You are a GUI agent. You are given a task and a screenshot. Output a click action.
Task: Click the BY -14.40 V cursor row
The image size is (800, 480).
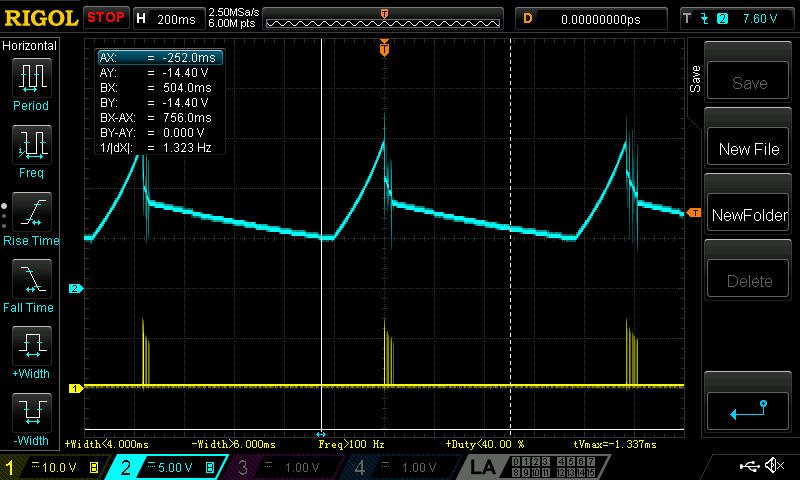[160, 103]
